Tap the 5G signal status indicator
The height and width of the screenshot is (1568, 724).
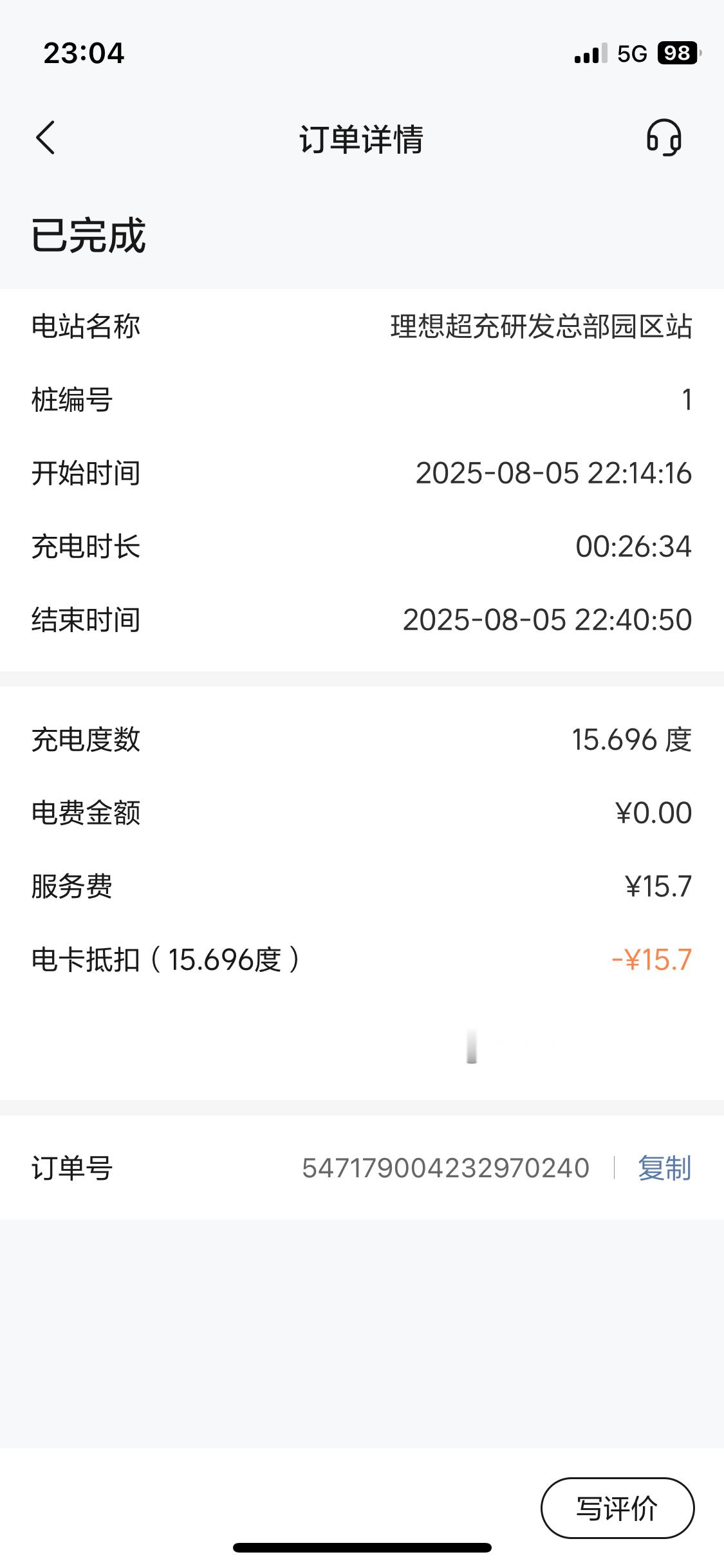click(x=632, y=53)
